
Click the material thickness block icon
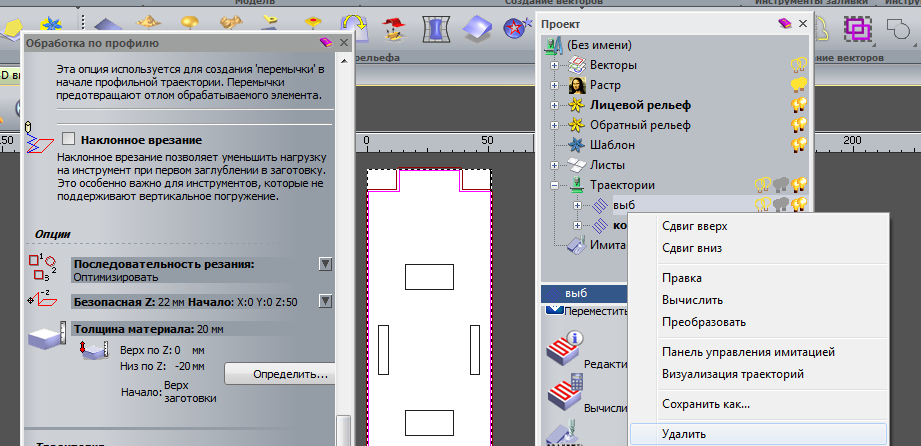tap(46, 336)
